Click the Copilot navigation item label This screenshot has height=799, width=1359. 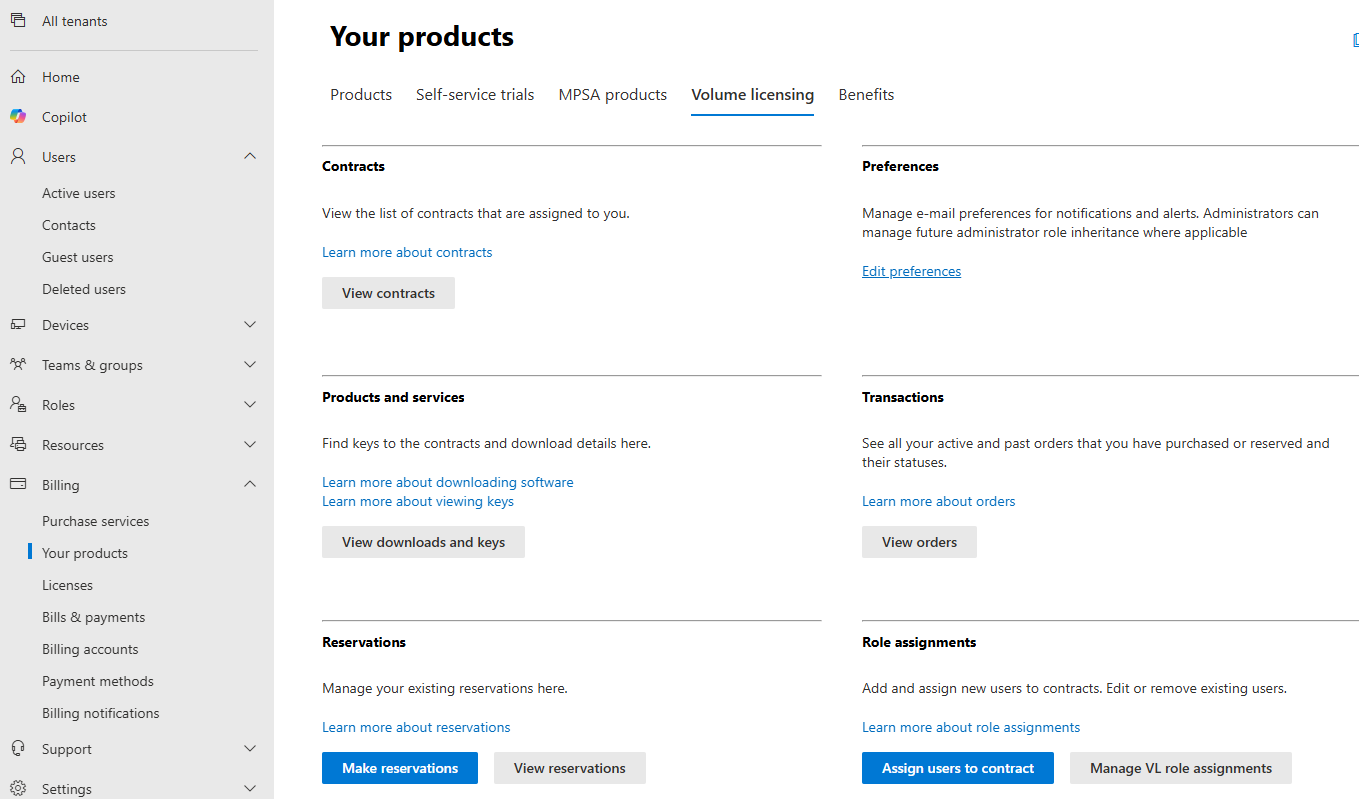click(64, 117)
